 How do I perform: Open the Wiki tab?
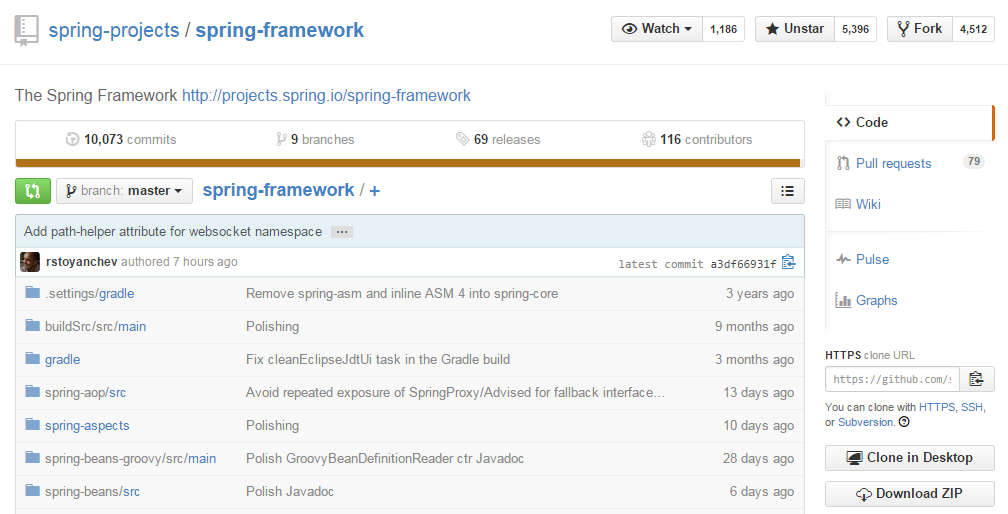click(909, 204)
